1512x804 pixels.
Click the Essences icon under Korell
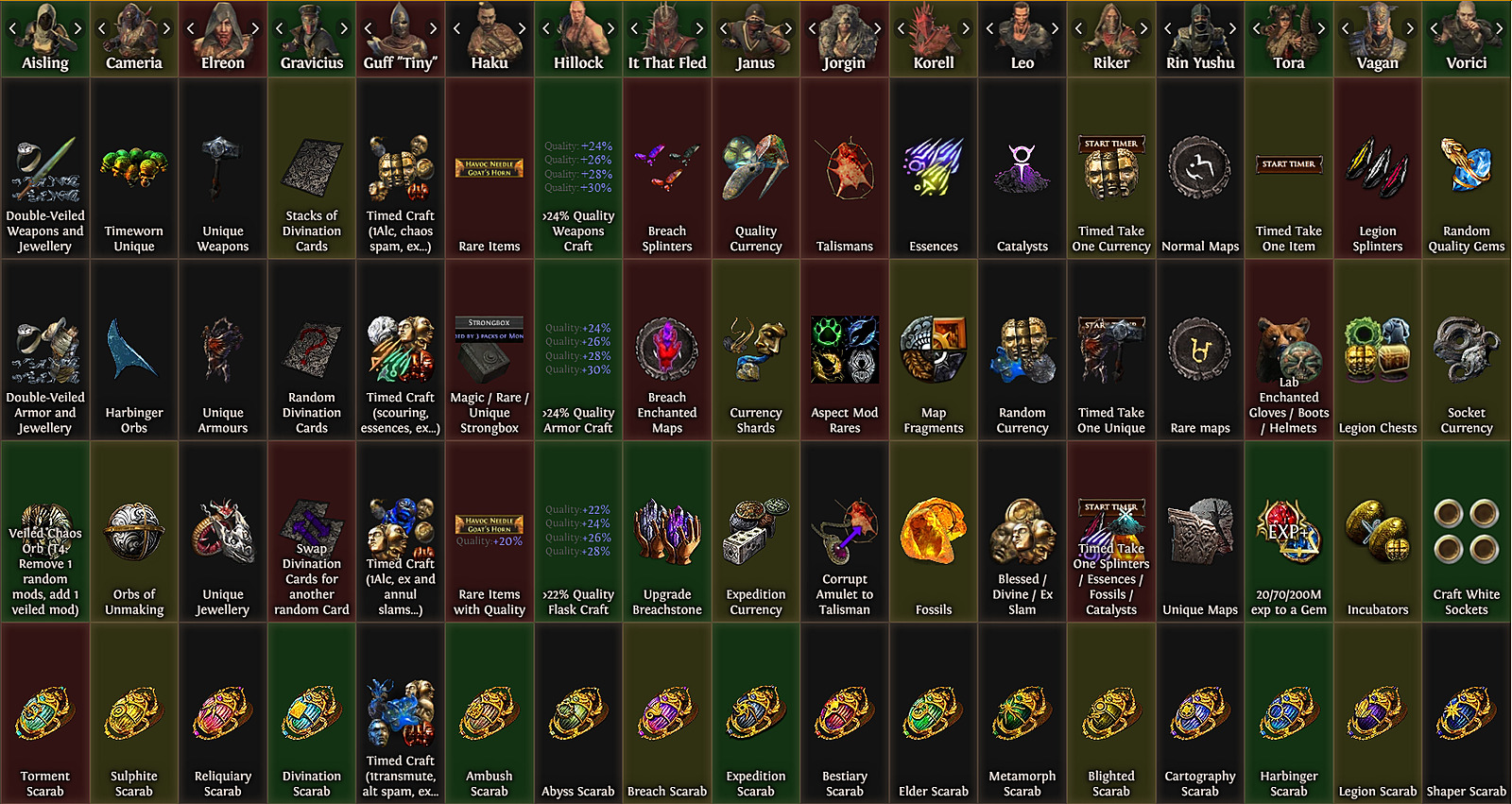[x=933, y=168]
